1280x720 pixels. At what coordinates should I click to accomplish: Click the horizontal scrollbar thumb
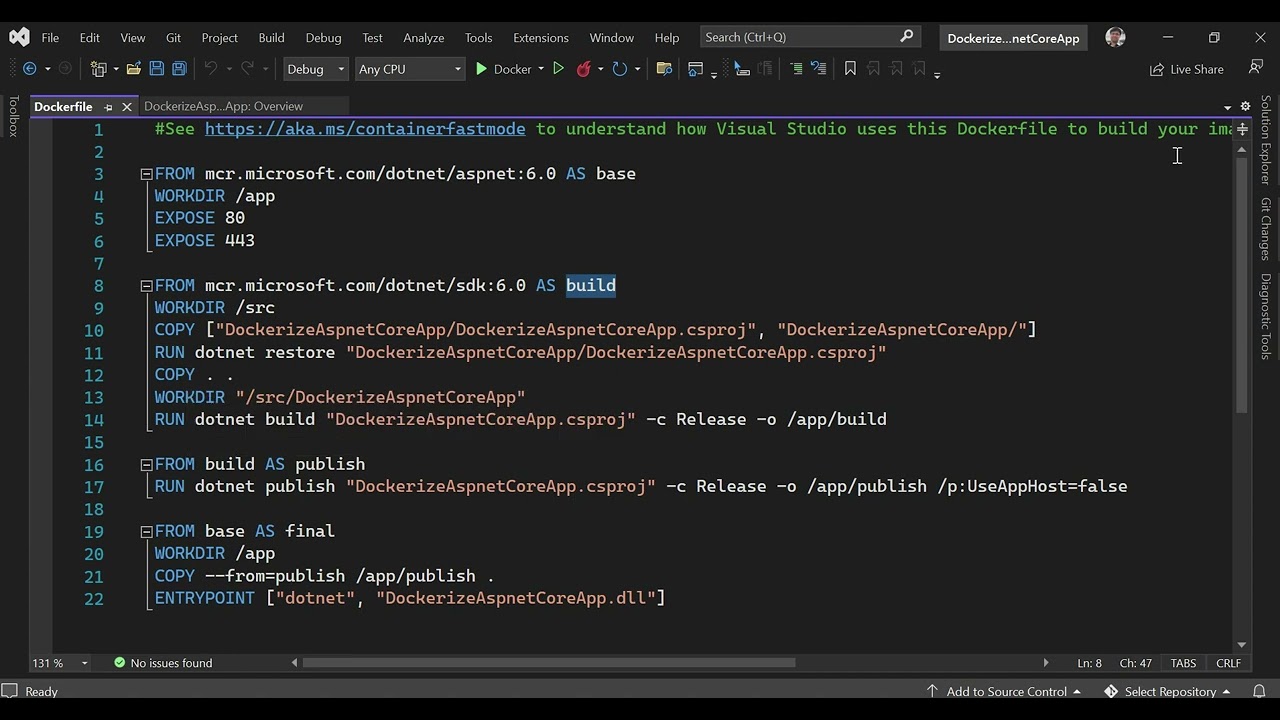549,662
